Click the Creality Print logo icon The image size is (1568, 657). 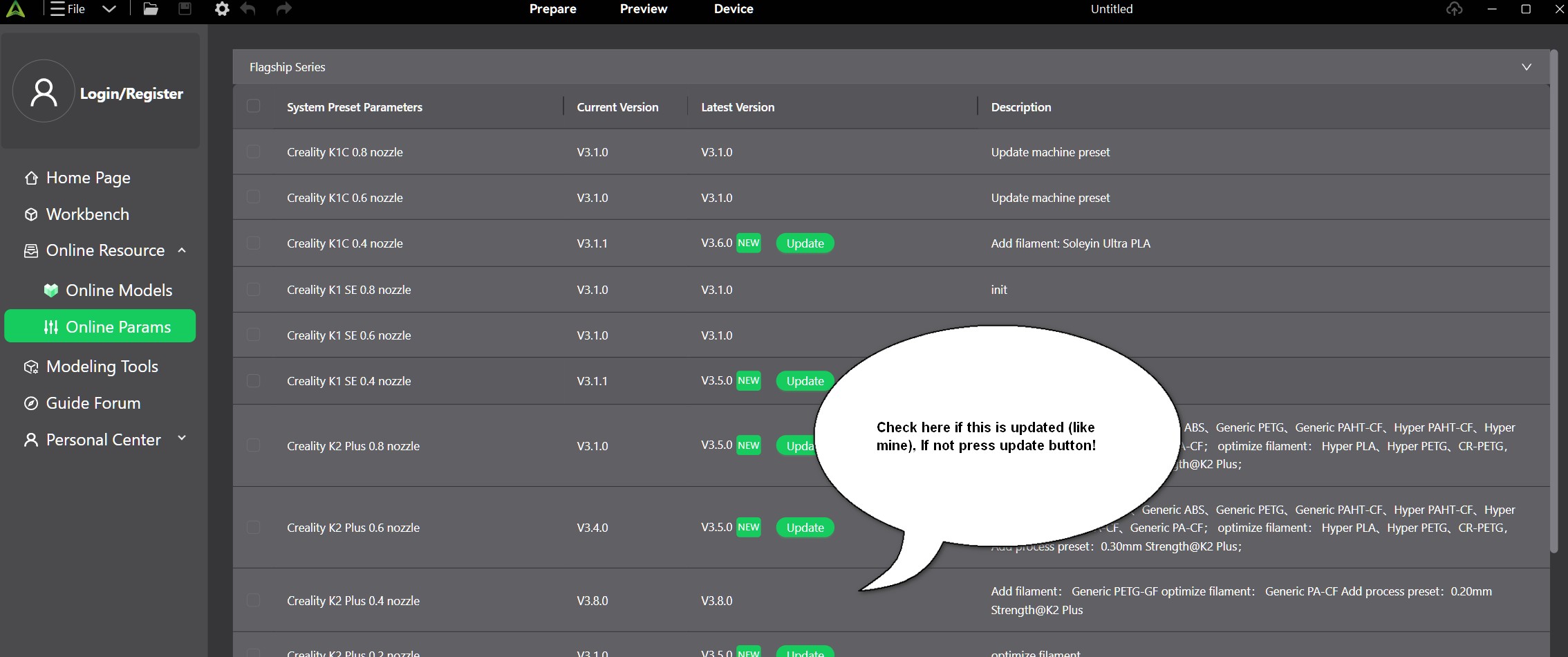pyautogui.click(x=15, y=9)
